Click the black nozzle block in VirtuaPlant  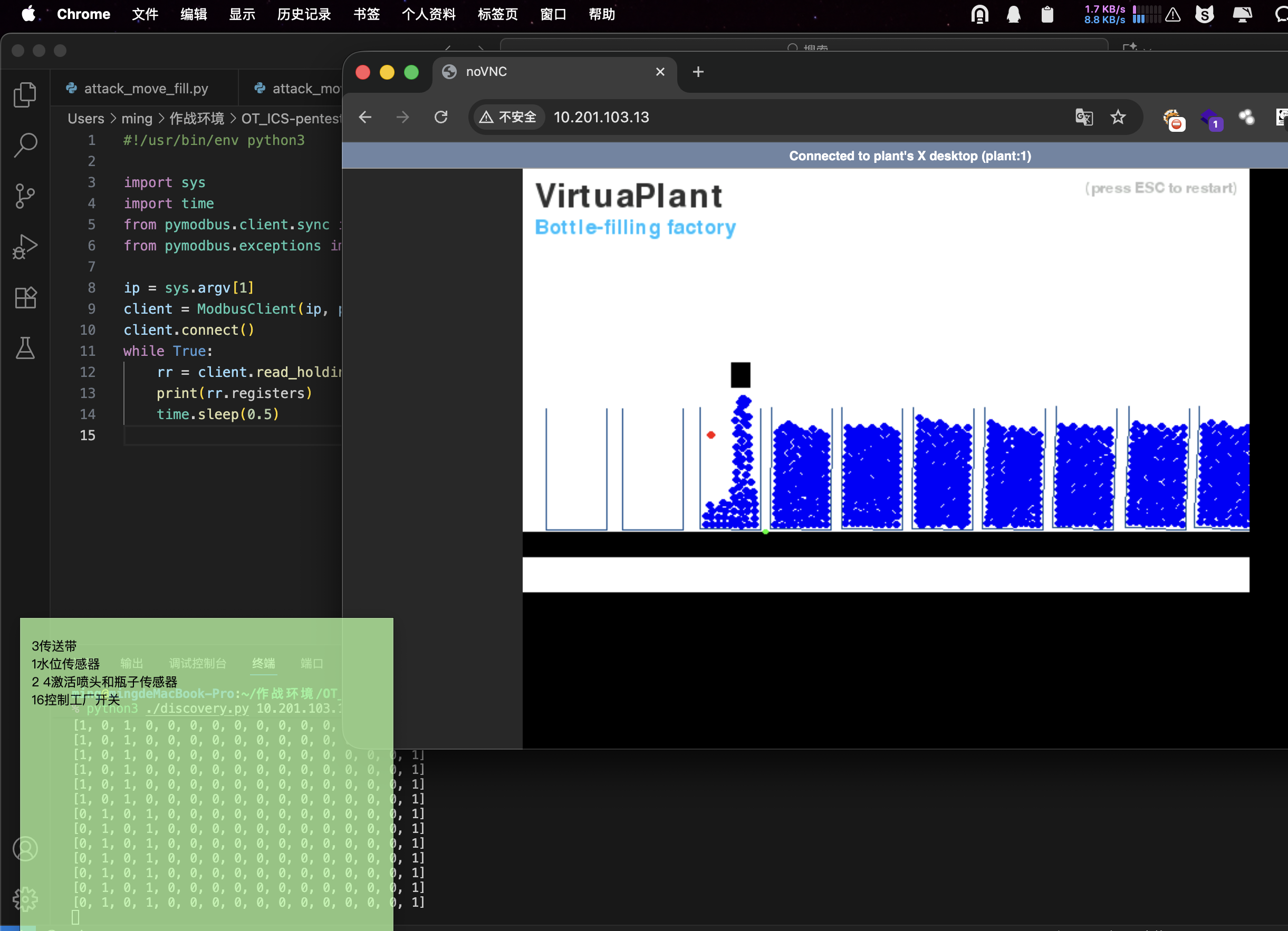[x=740, y=375]
